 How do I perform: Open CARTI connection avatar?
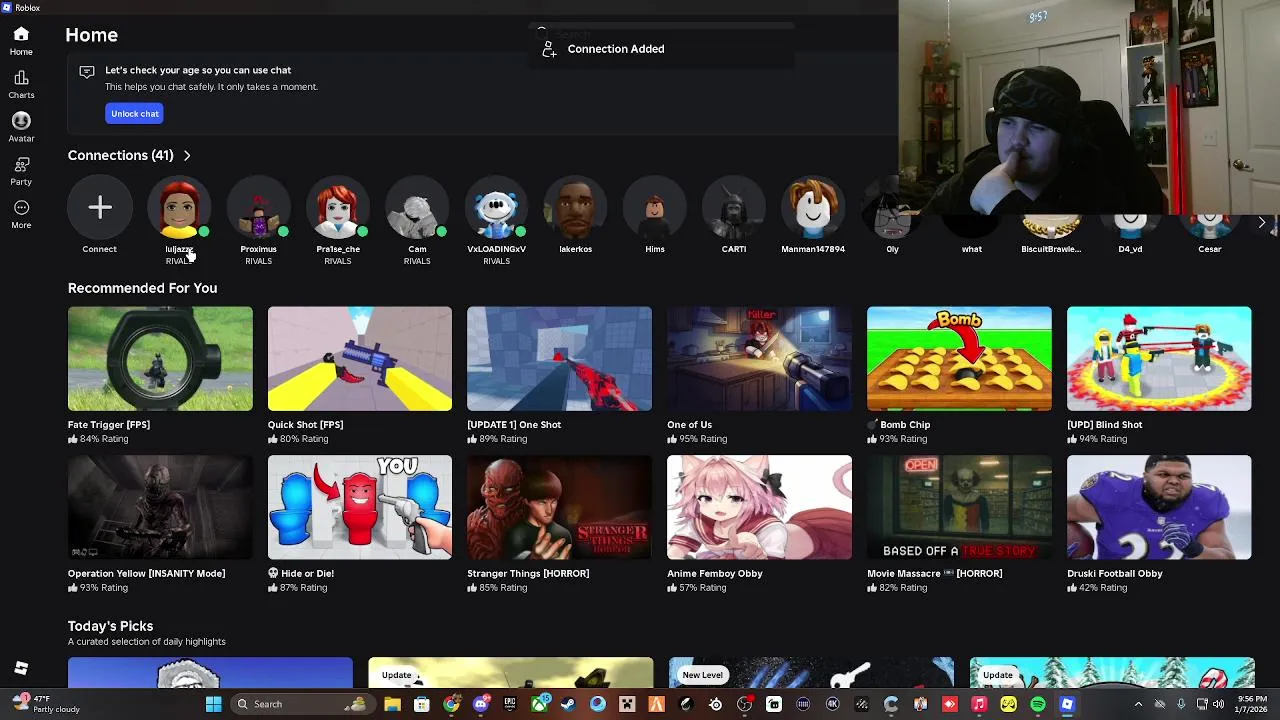pyautogui.click(x=734, y=207)
